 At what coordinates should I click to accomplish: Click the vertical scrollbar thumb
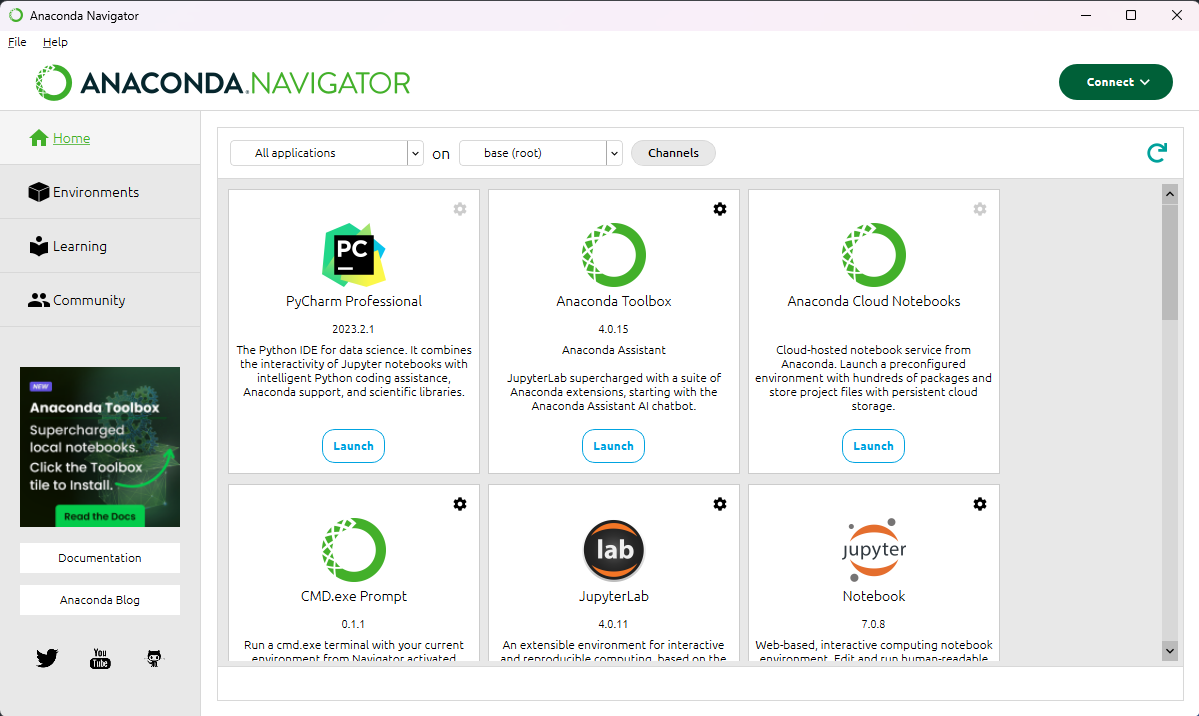point(1170,262)
